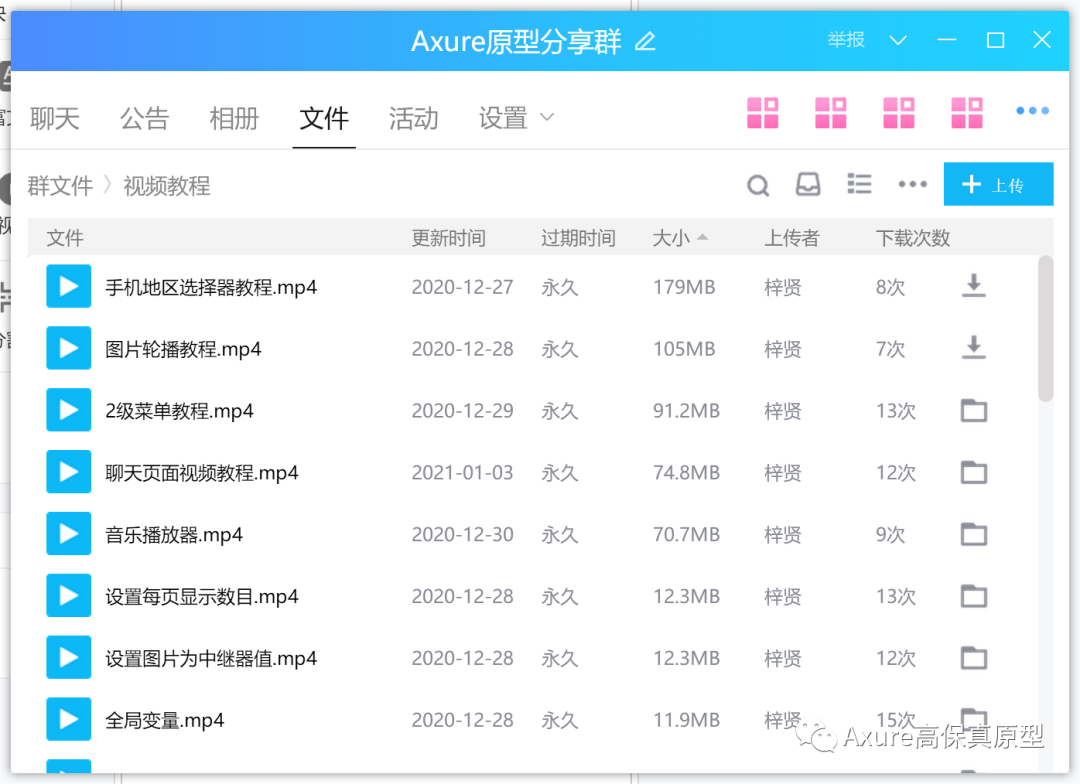Viewport: 1080px width, 784px height.
Task: Download 图片轮播教程.mp4
Action: point(973,348)
